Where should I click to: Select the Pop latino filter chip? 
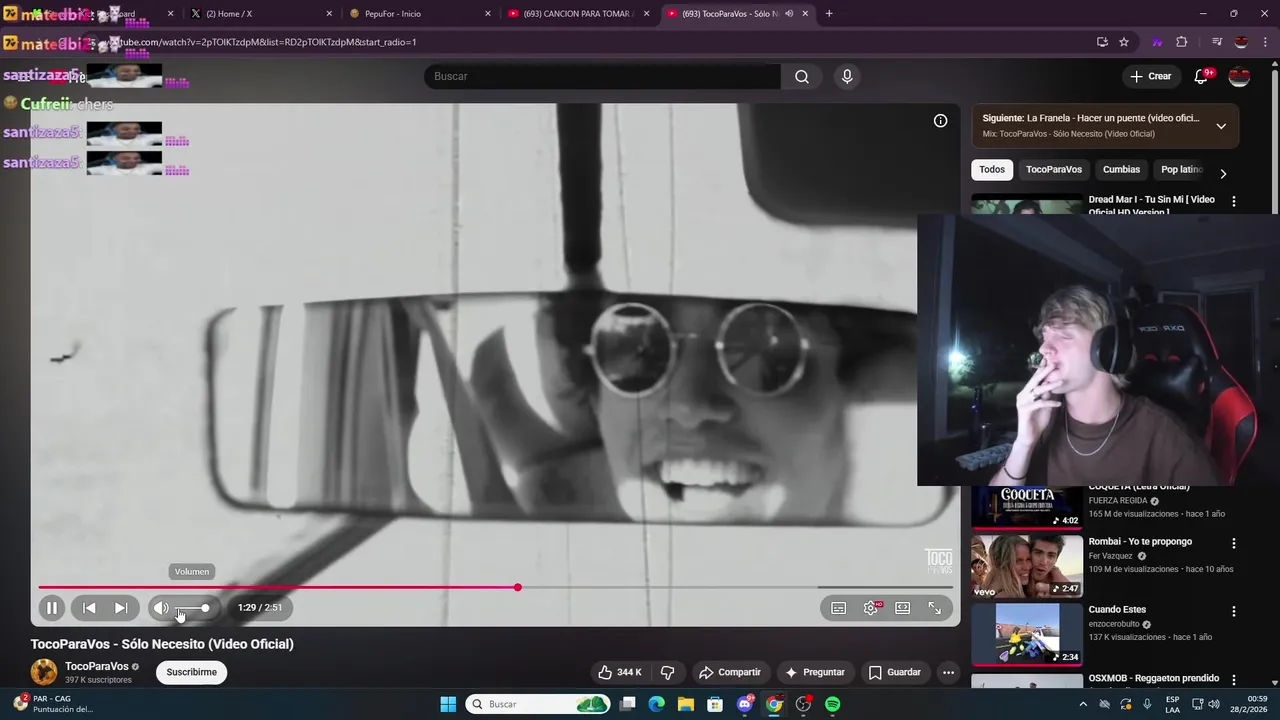tap(1181, 170)
